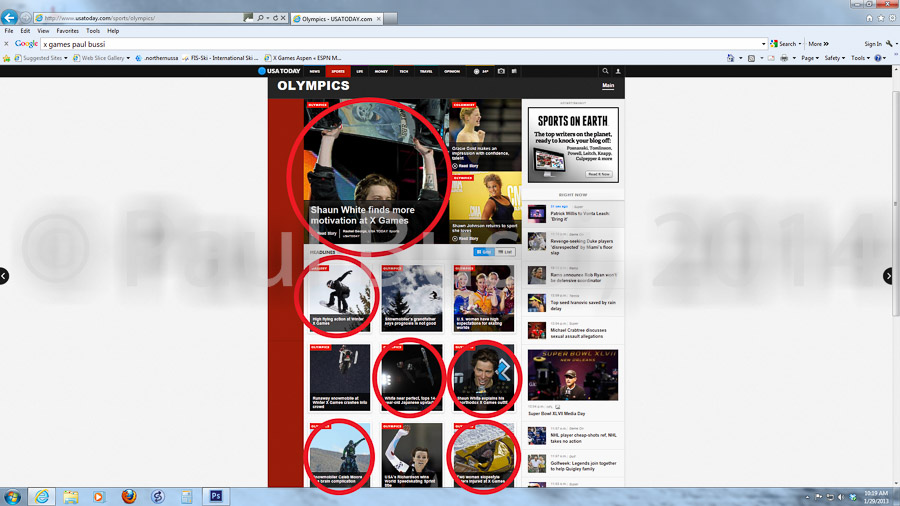This screenshot has height=506, width=900.
Task: Open the Windows Start button
Action: click(x=13, y=496)
